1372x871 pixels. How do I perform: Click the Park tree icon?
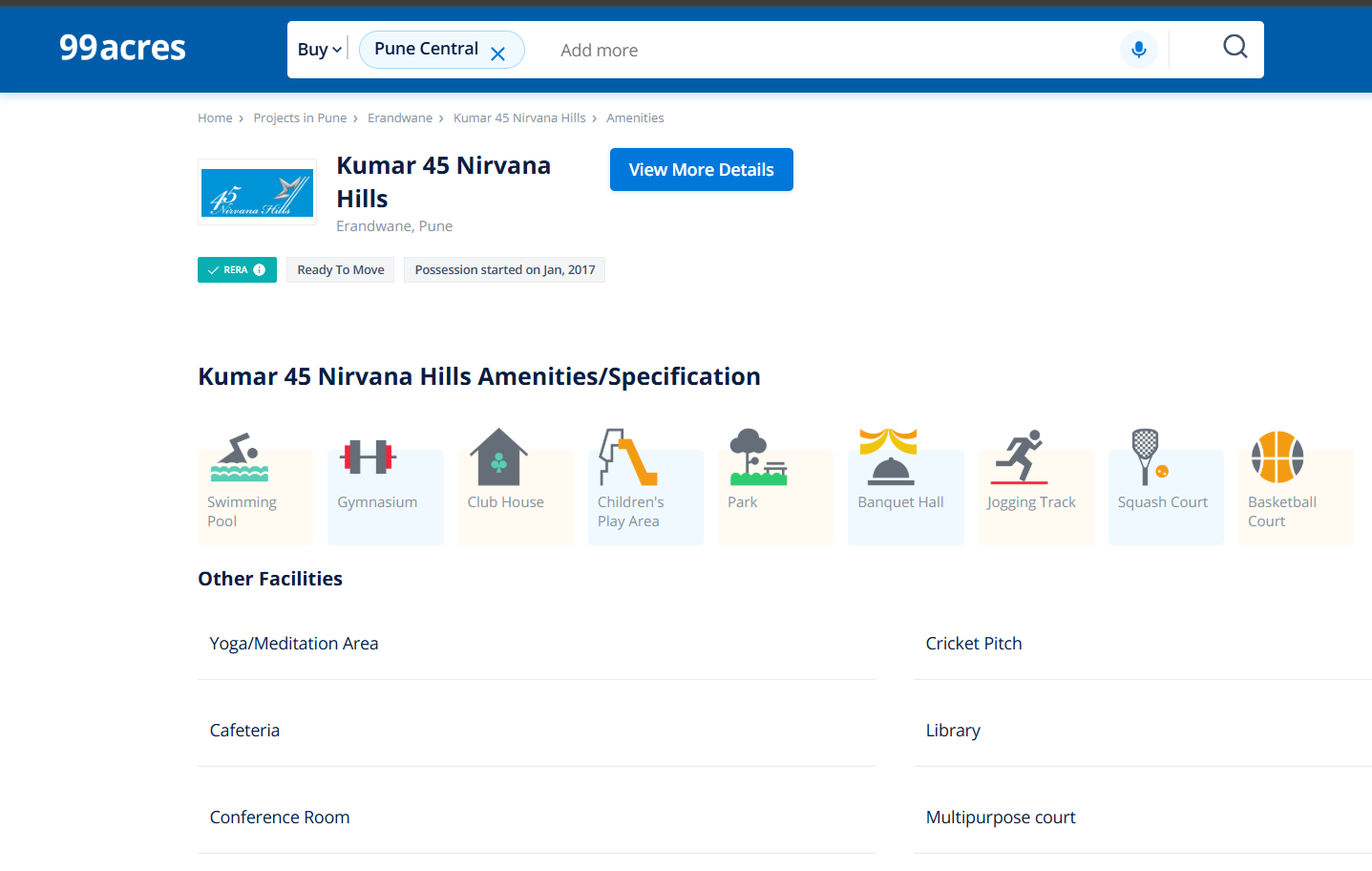[758, 457]
